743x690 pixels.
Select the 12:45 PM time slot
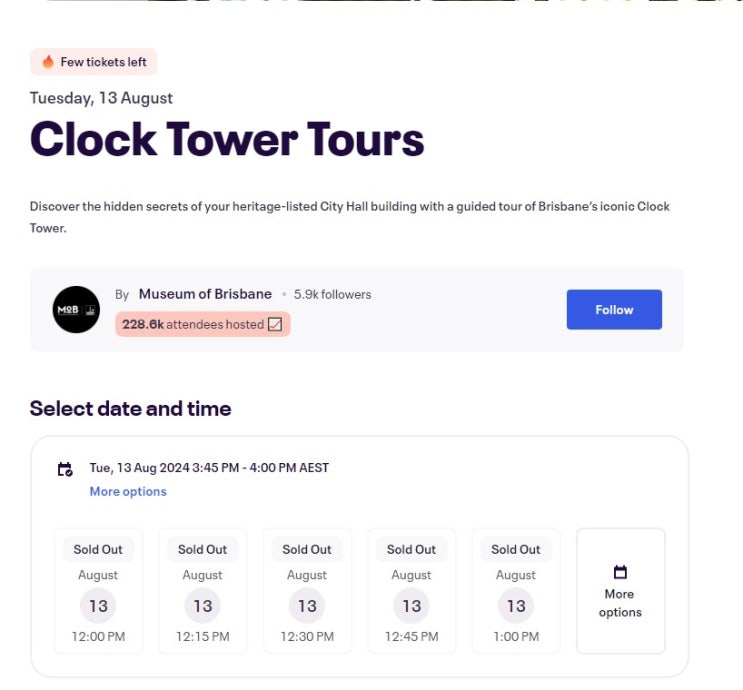pyautogui.click(x=412, y=591)
